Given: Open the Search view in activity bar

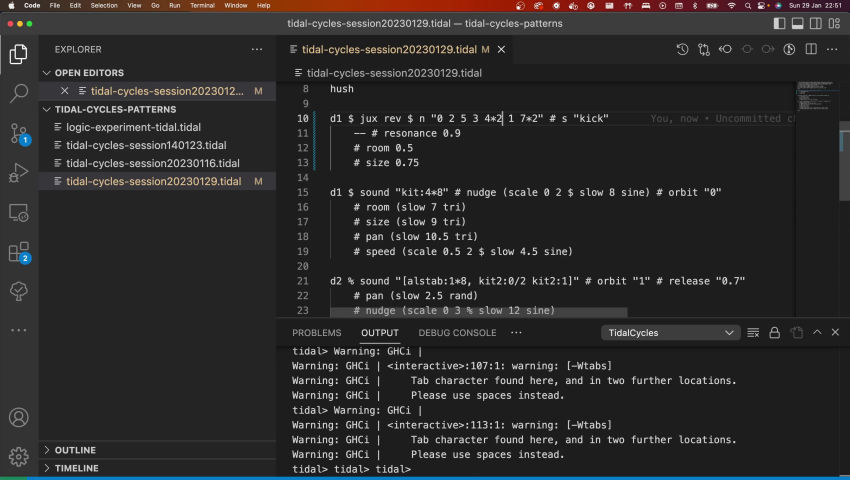Looking at the screenshot, I should click(x=18, y=93).
